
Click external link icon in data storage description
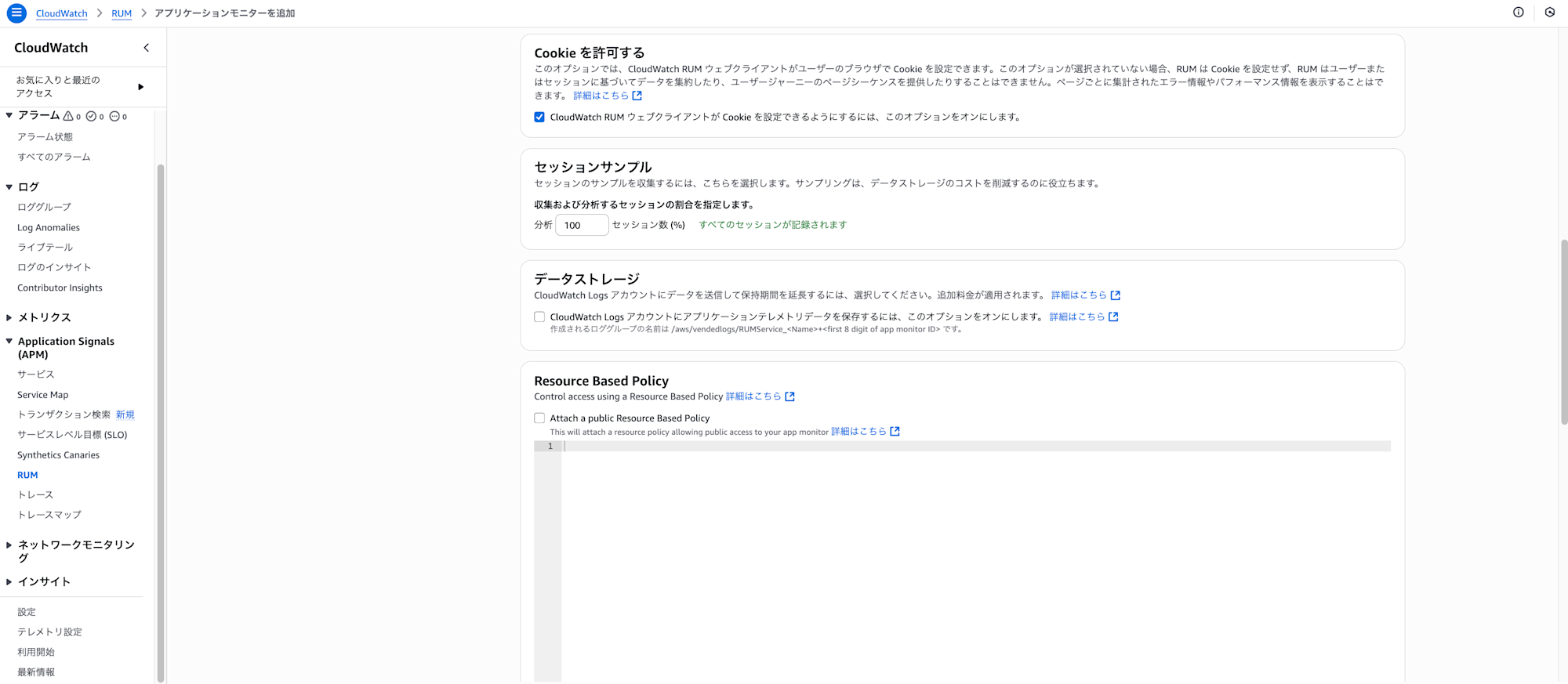1116,295
